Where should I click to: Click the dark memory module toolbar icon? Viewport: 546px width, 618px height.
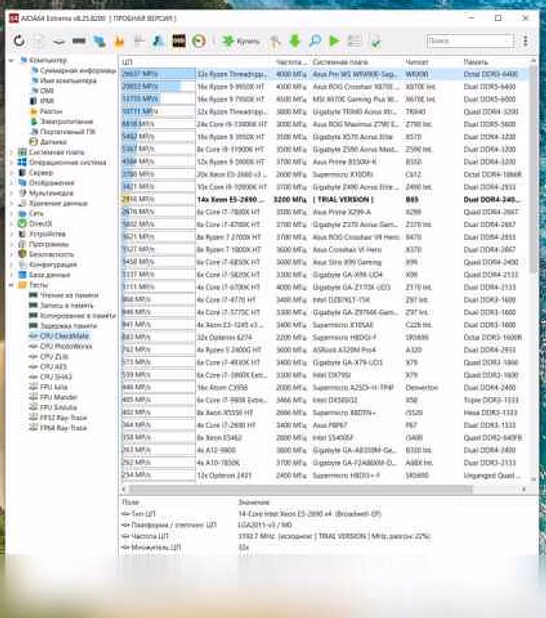click(79, 40)
